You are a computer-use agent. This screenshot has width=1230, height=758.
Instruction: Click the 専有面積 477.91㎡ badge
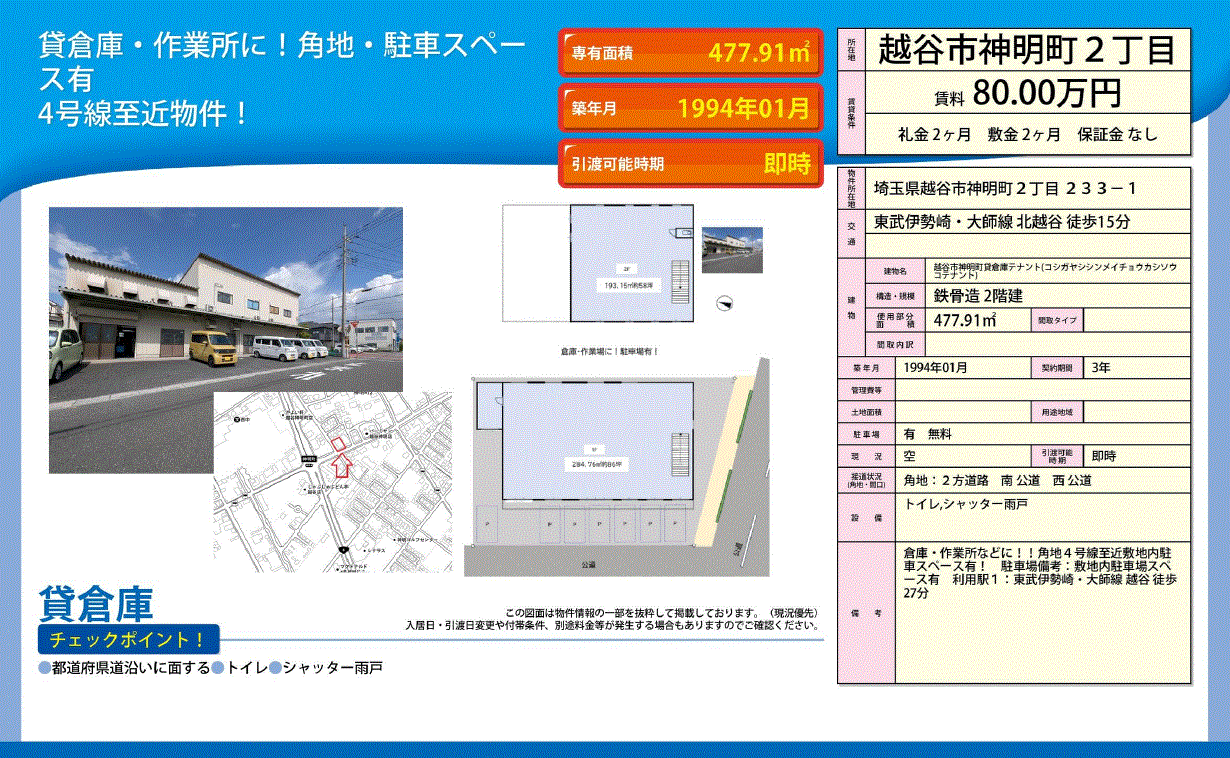689,54
